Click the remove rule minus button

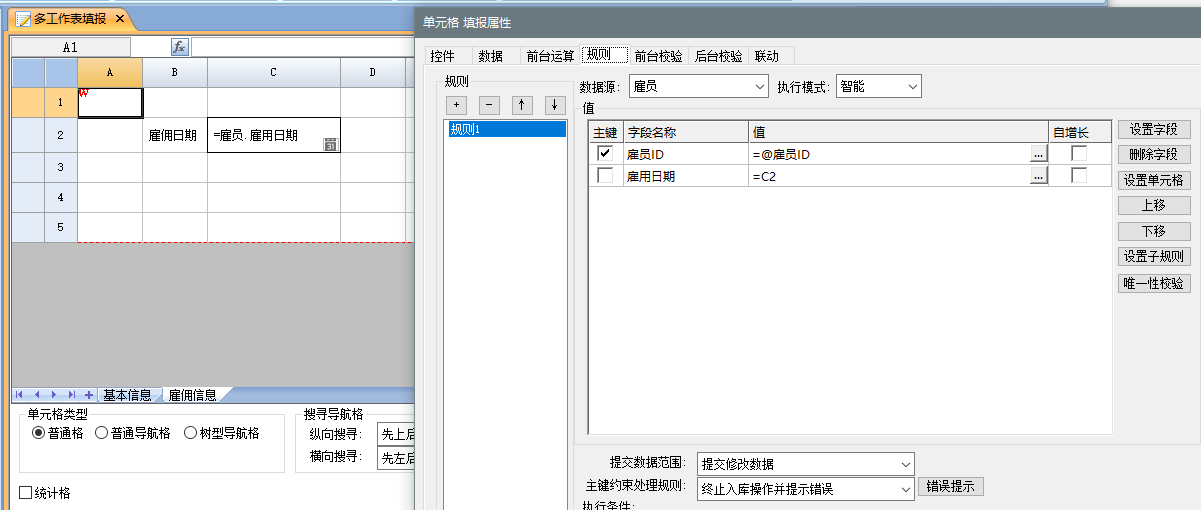490,105
